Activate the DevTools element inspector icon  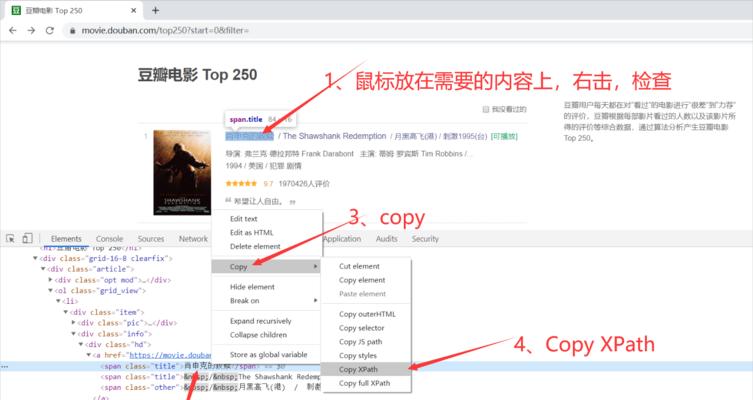[10, 238]
